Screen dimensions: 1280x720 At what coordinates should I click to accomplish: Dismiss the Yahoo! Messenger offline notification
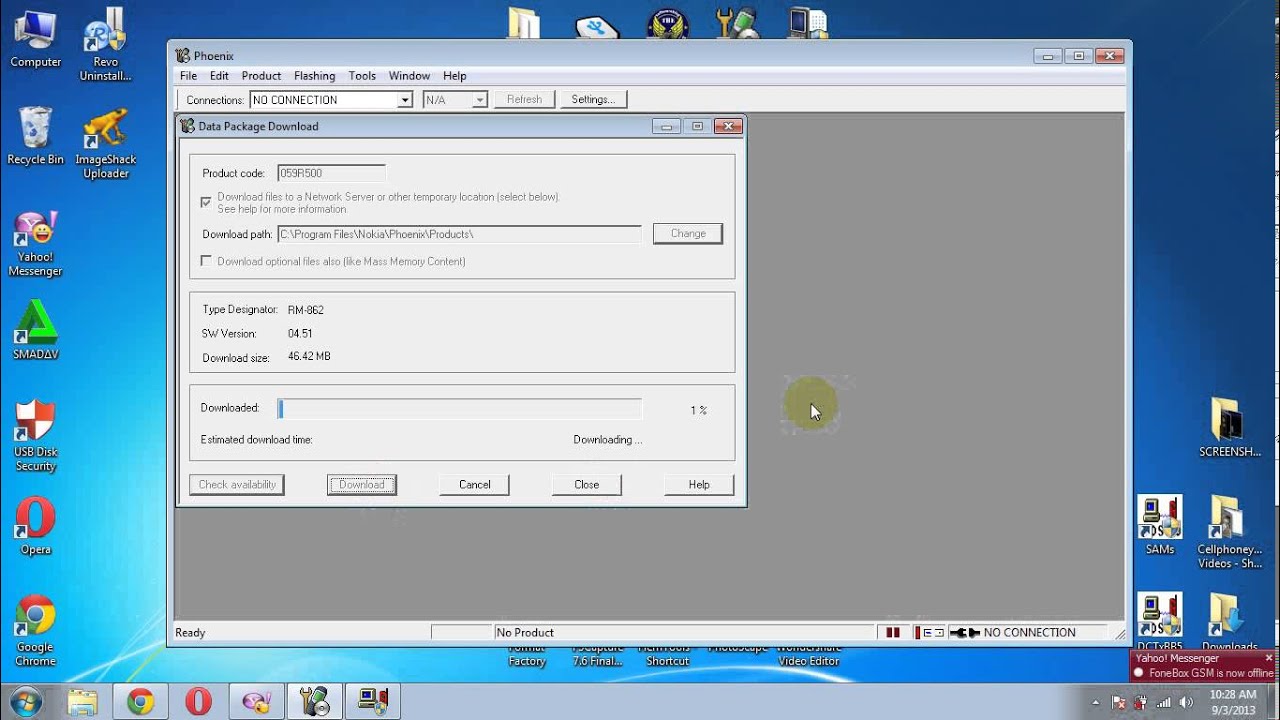click(x=1269, y=658)
